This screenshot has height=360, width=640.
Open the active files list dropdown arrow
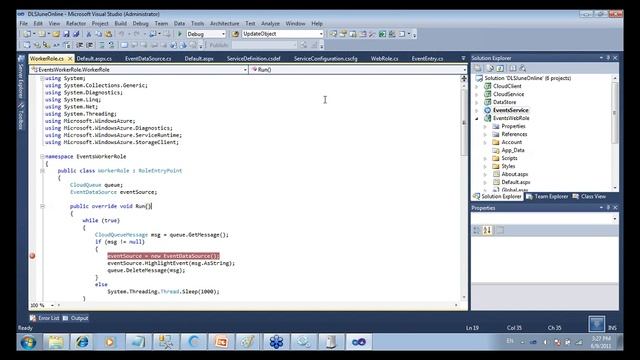coord(463,58)
